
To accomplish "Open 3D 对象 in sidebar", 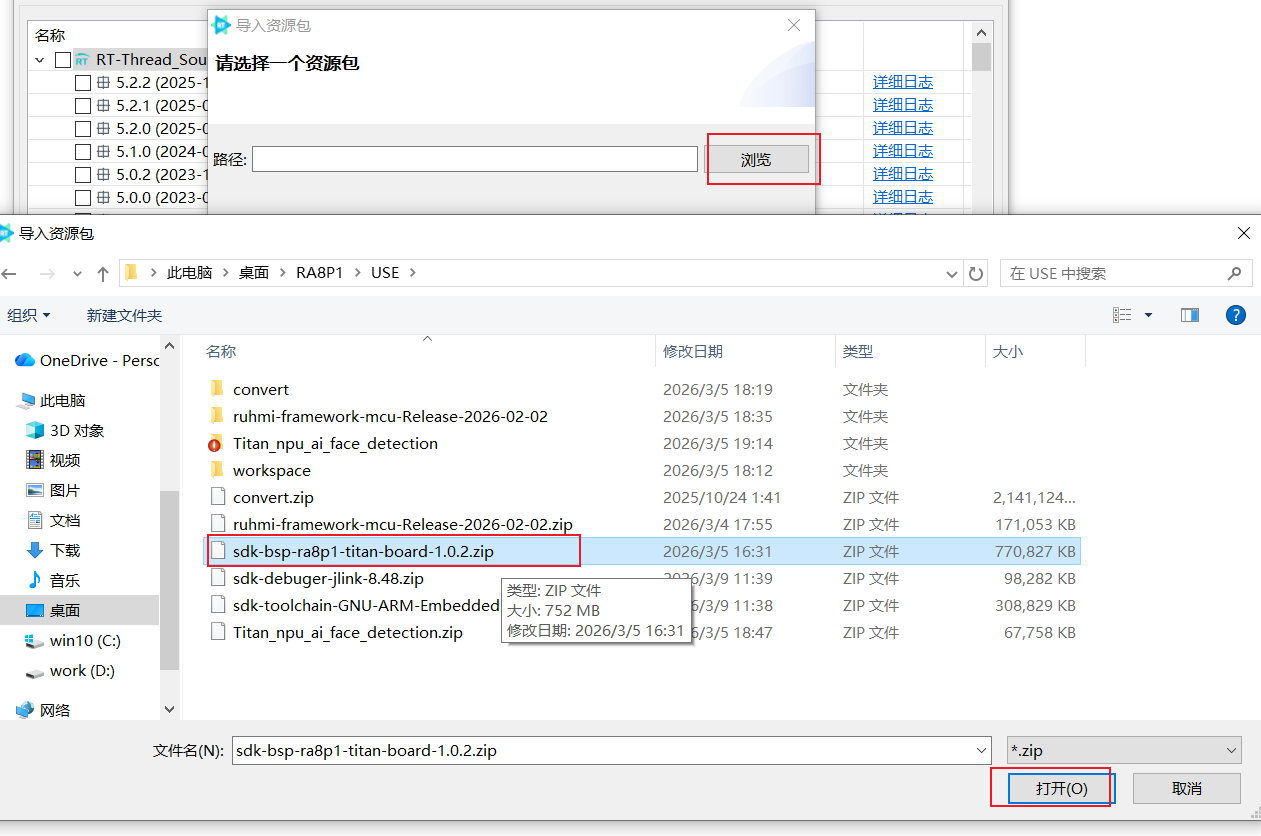I will [x=65, y=430].
